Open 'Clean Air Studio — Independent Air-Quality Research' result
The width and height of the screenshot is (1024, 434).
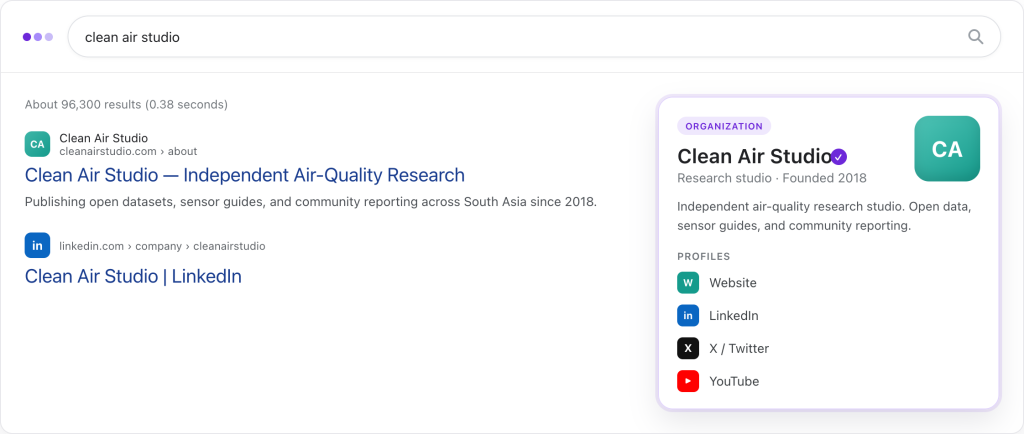pyautogui.click(x=245, y=175)
